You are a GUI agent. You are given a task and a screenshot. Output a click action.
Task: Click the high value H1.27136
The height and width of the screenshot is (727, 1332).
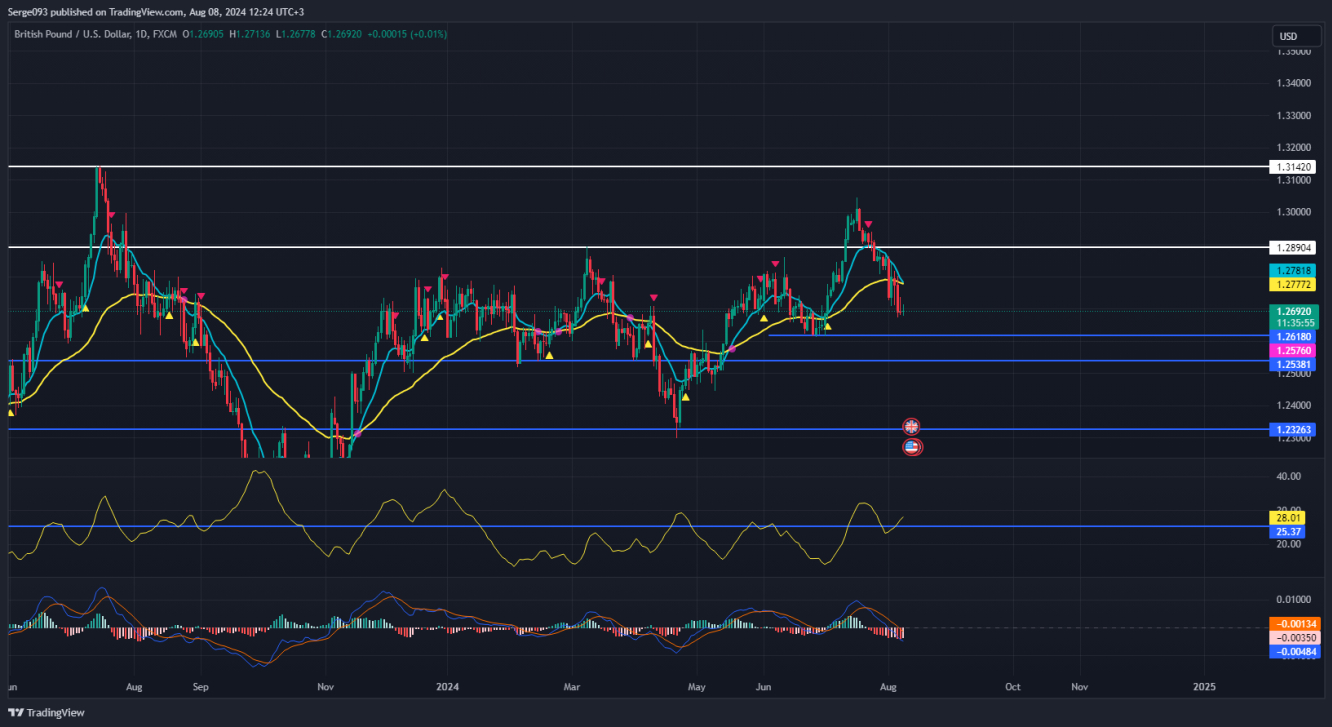tap(250, 34)
